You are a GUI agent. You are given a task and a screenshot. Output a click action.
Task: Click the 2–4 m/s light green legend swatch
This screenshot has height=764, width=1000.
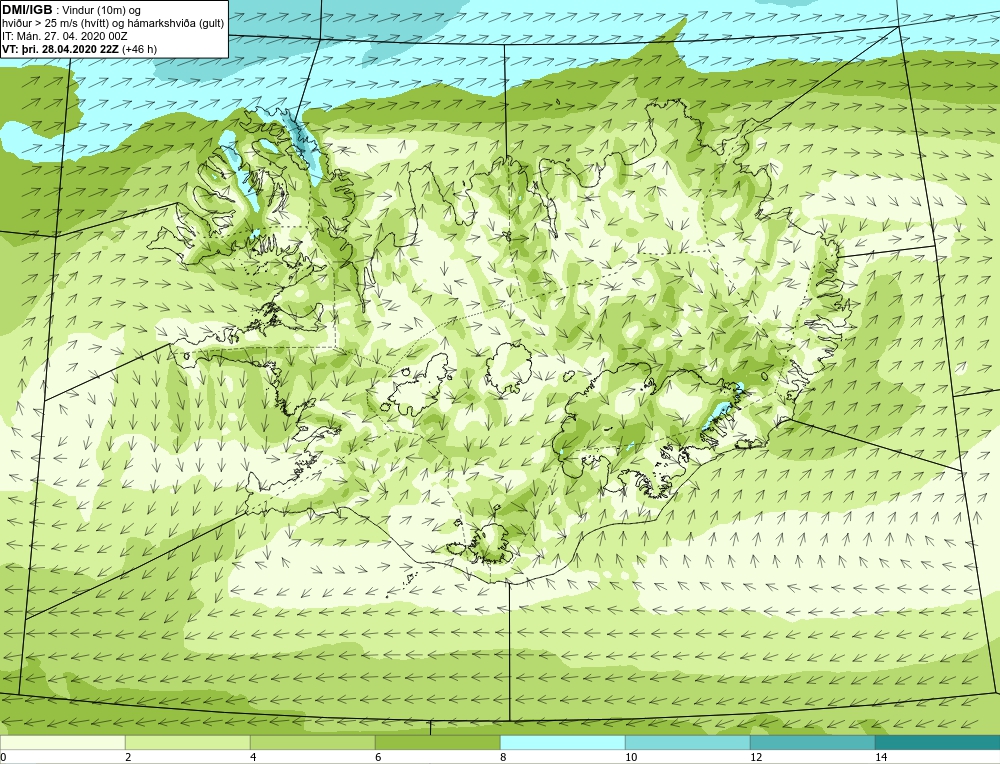[188, 742]
